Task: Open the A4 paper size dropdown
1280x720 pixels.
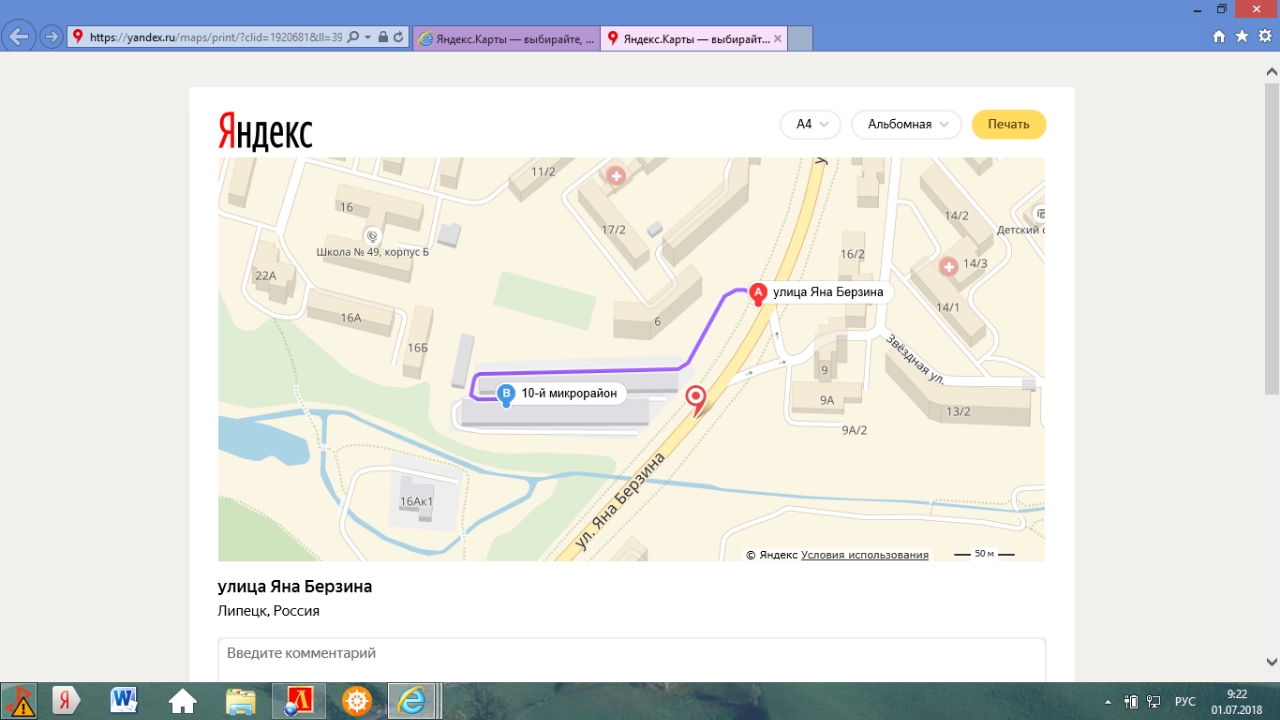Action: [810, 124]
